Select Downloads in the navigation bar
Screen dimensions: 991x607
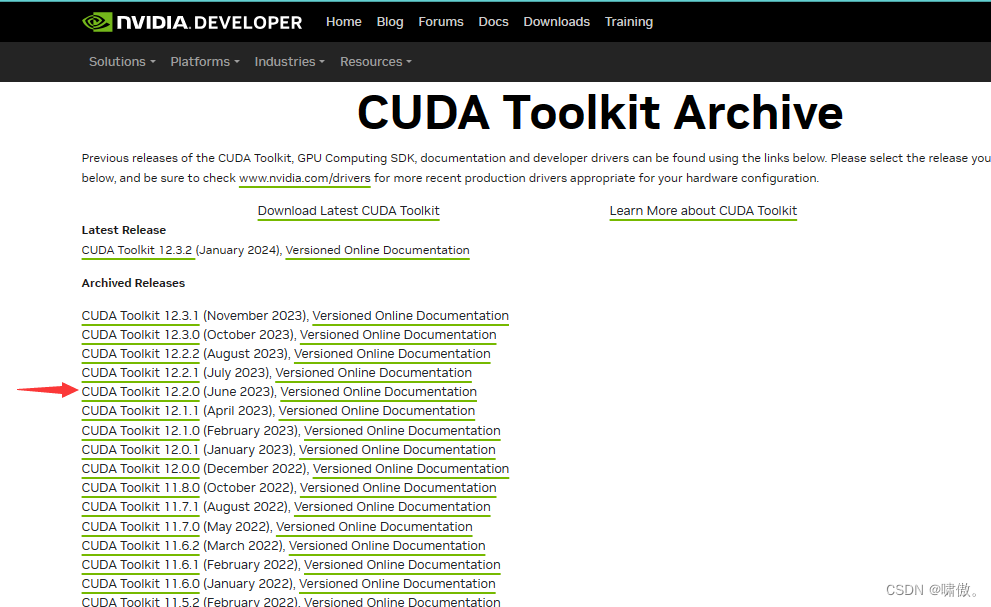556,21
